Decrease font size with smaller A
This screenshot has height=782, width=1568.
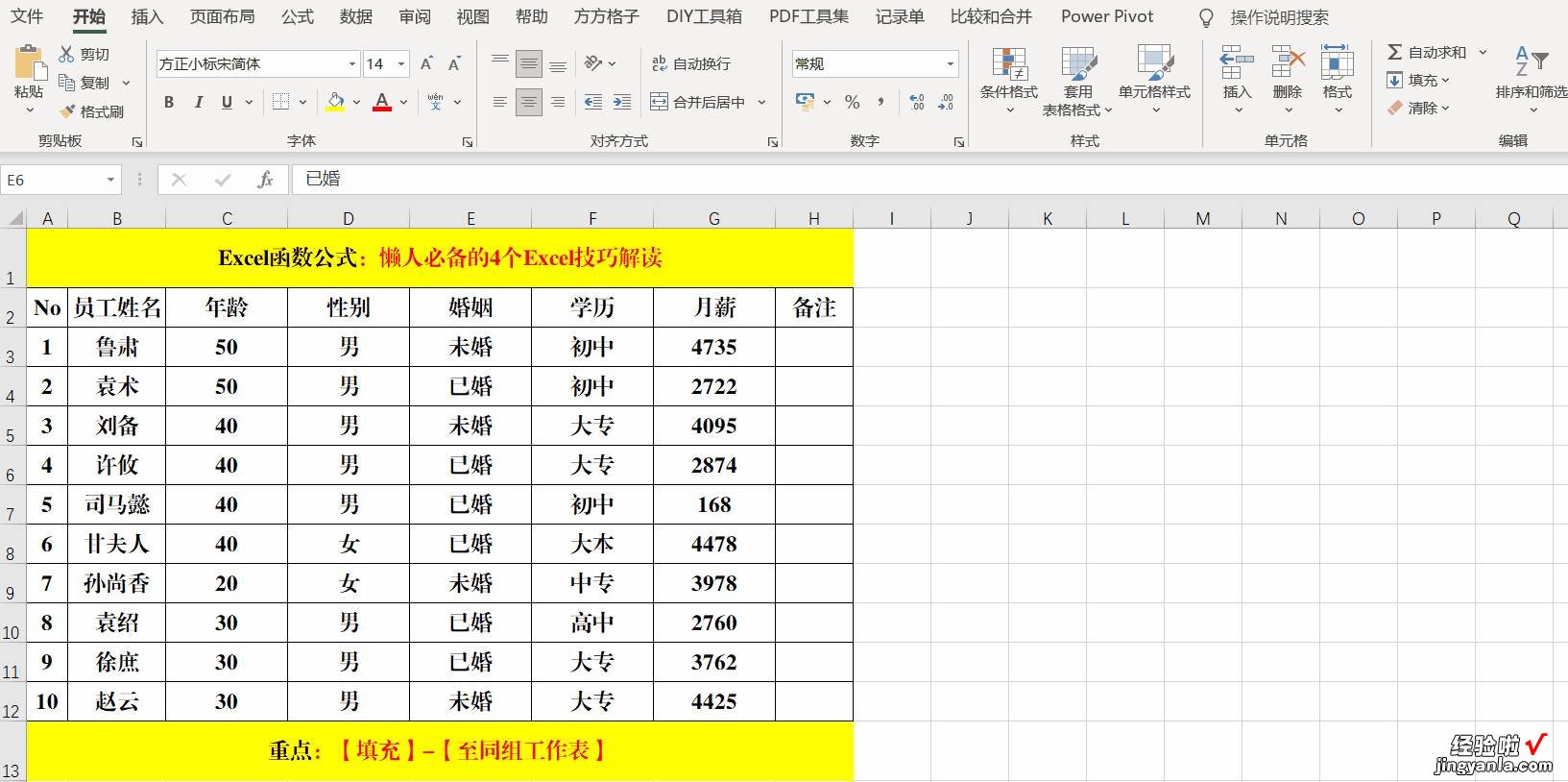tap(455, 63)
